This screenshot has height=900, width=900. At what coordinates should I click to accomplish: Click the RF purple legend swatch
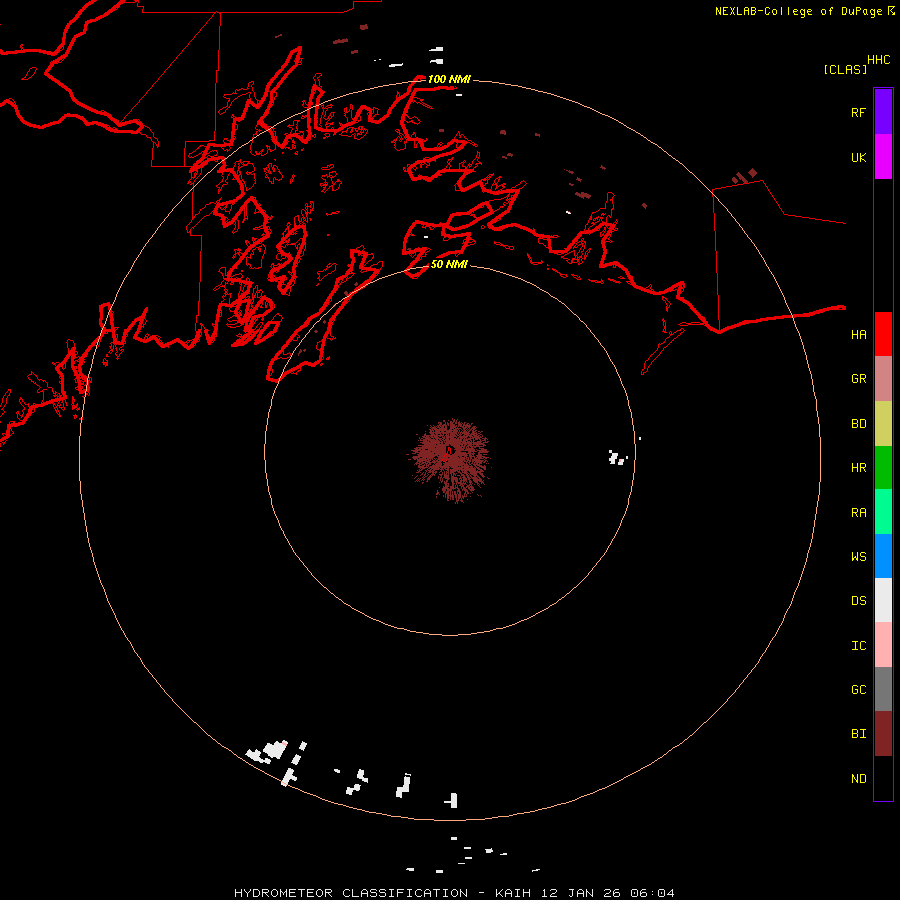coord(883,112)
